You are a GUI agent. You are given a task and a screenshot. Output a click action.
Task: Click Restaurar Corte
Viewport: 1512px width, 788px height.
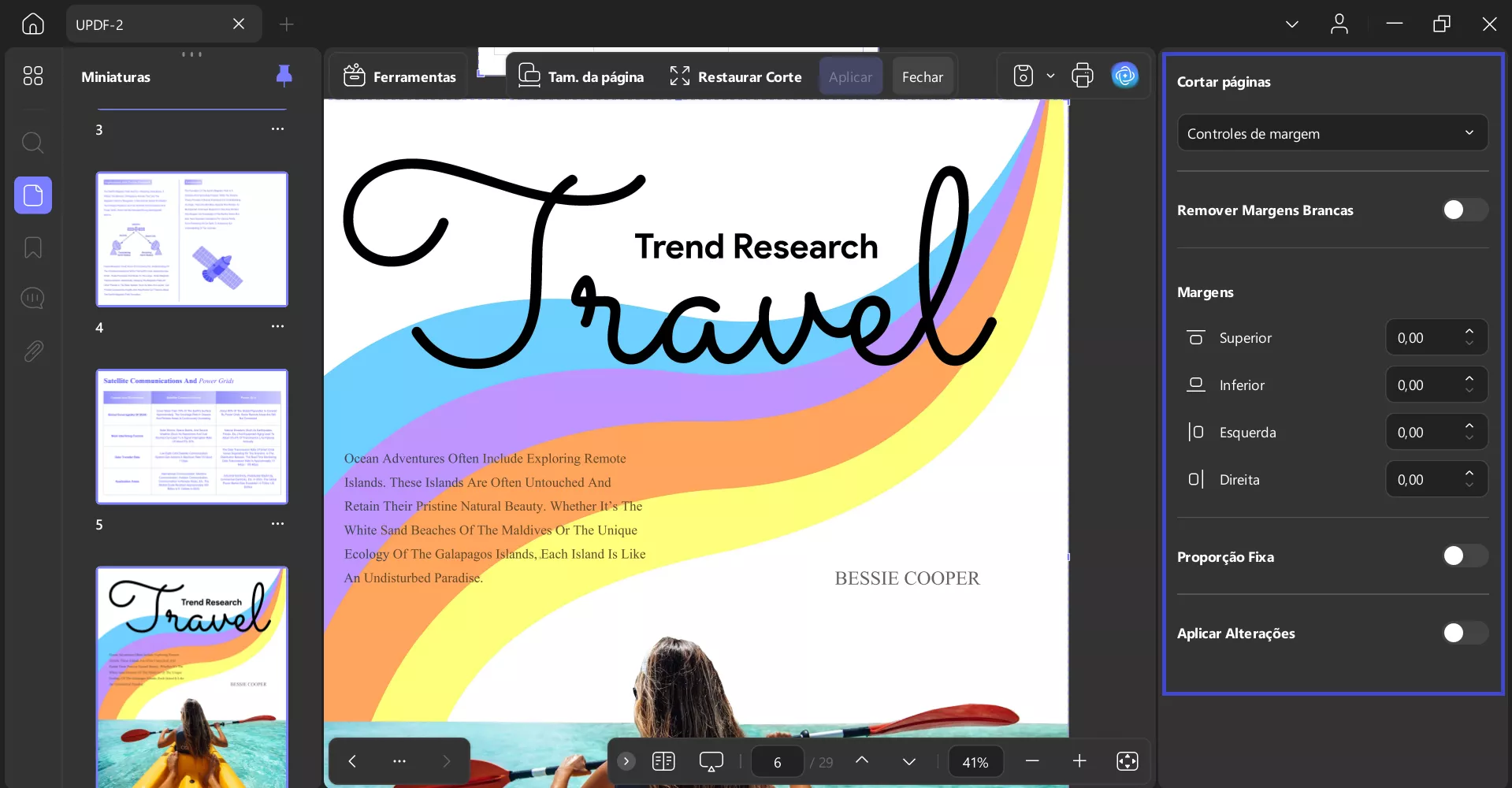click(736, 76)
